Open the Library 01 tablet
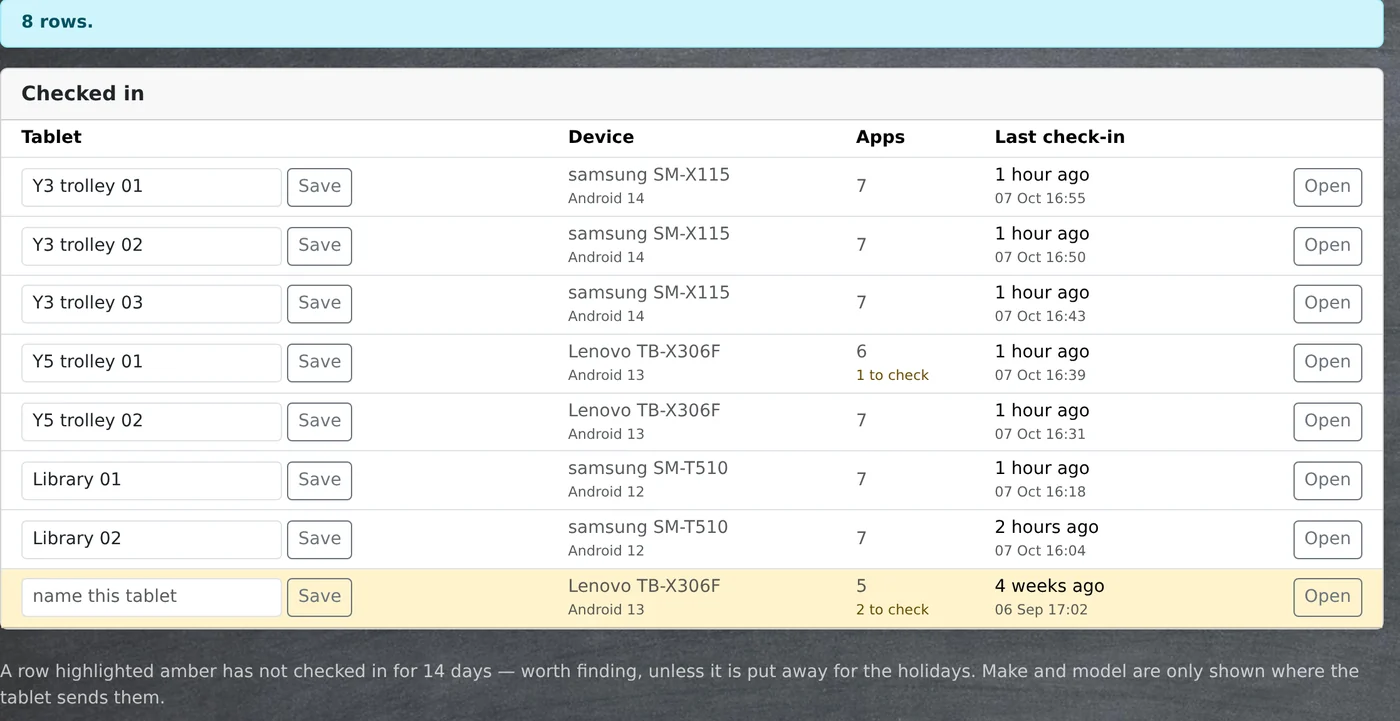This screenshot has width=1400, height=721. click(x=1327, y=481)
